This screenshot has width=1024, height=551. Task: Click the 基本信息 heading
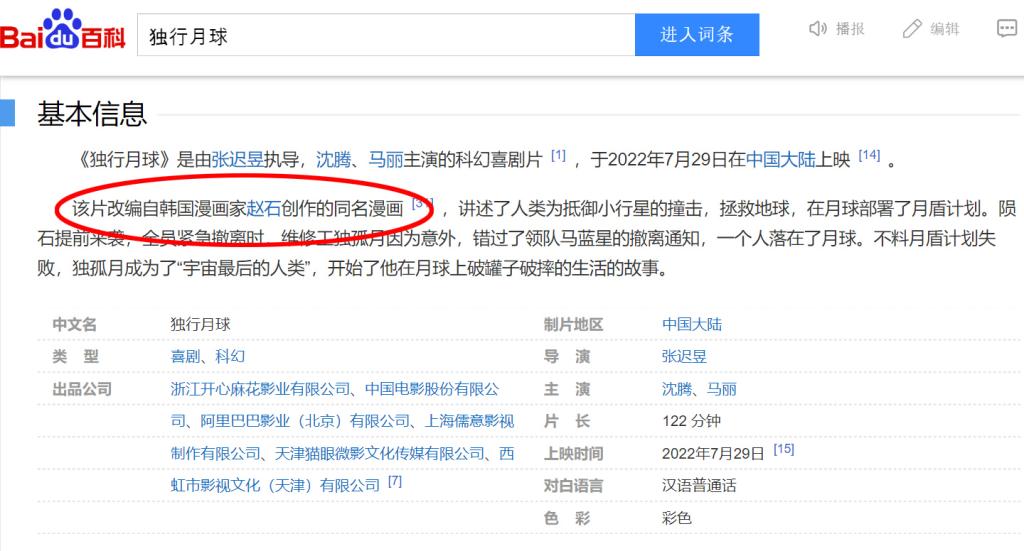tap(92, 114)
